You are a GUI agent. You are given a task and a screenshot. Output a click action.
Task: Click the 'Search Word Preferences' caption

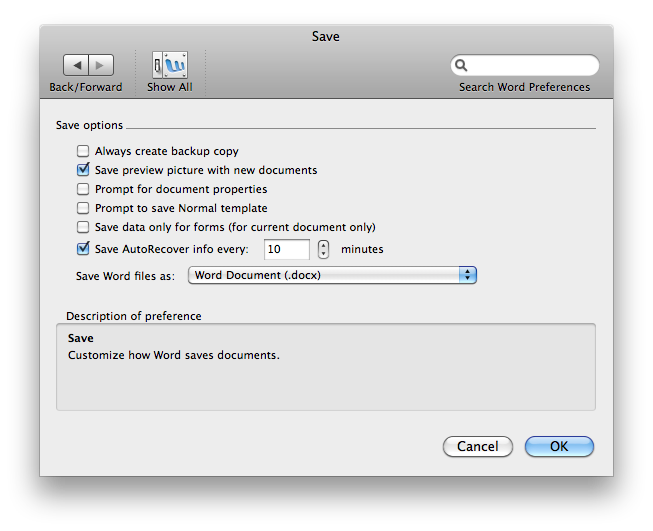point(525,87)
